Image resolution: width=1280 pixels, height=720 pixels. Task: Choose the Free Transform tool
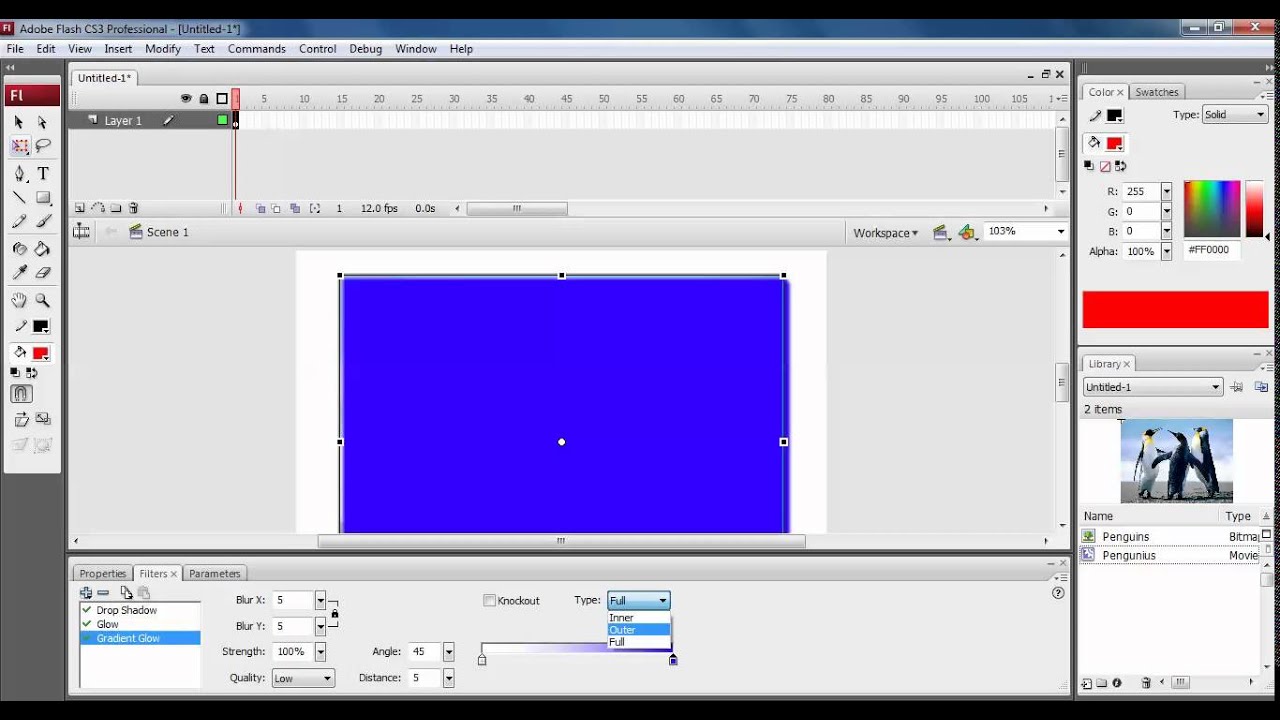pos(20,147)
